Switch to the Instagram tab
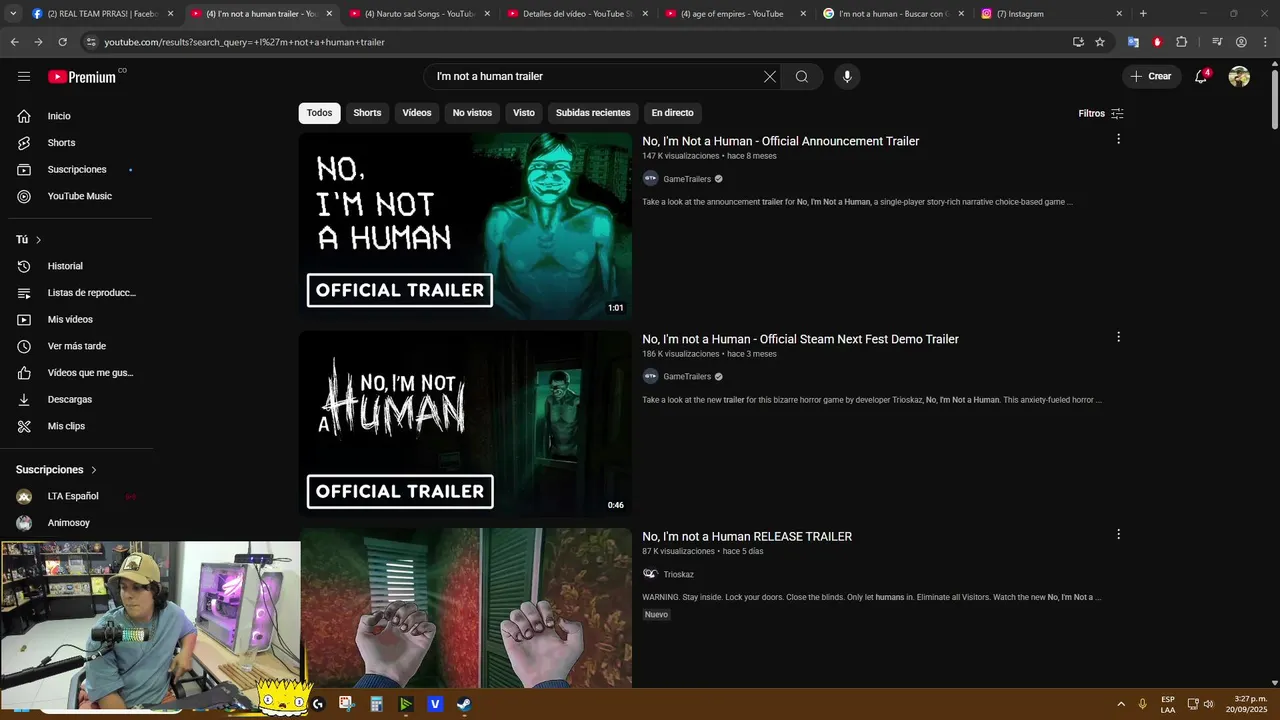This screenshot has width=1280, height=720. [1051, 14]
